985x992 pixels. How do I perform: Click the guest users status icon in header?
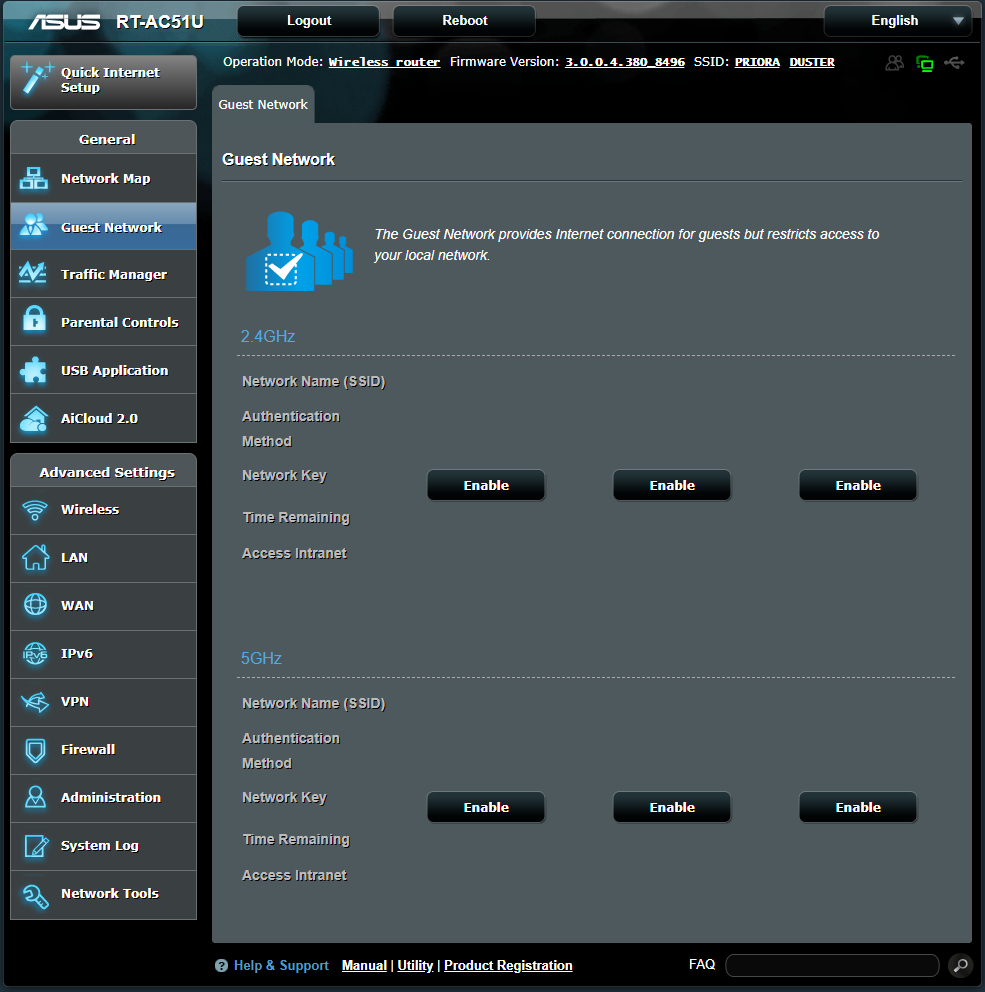click(x=895, y=63)
